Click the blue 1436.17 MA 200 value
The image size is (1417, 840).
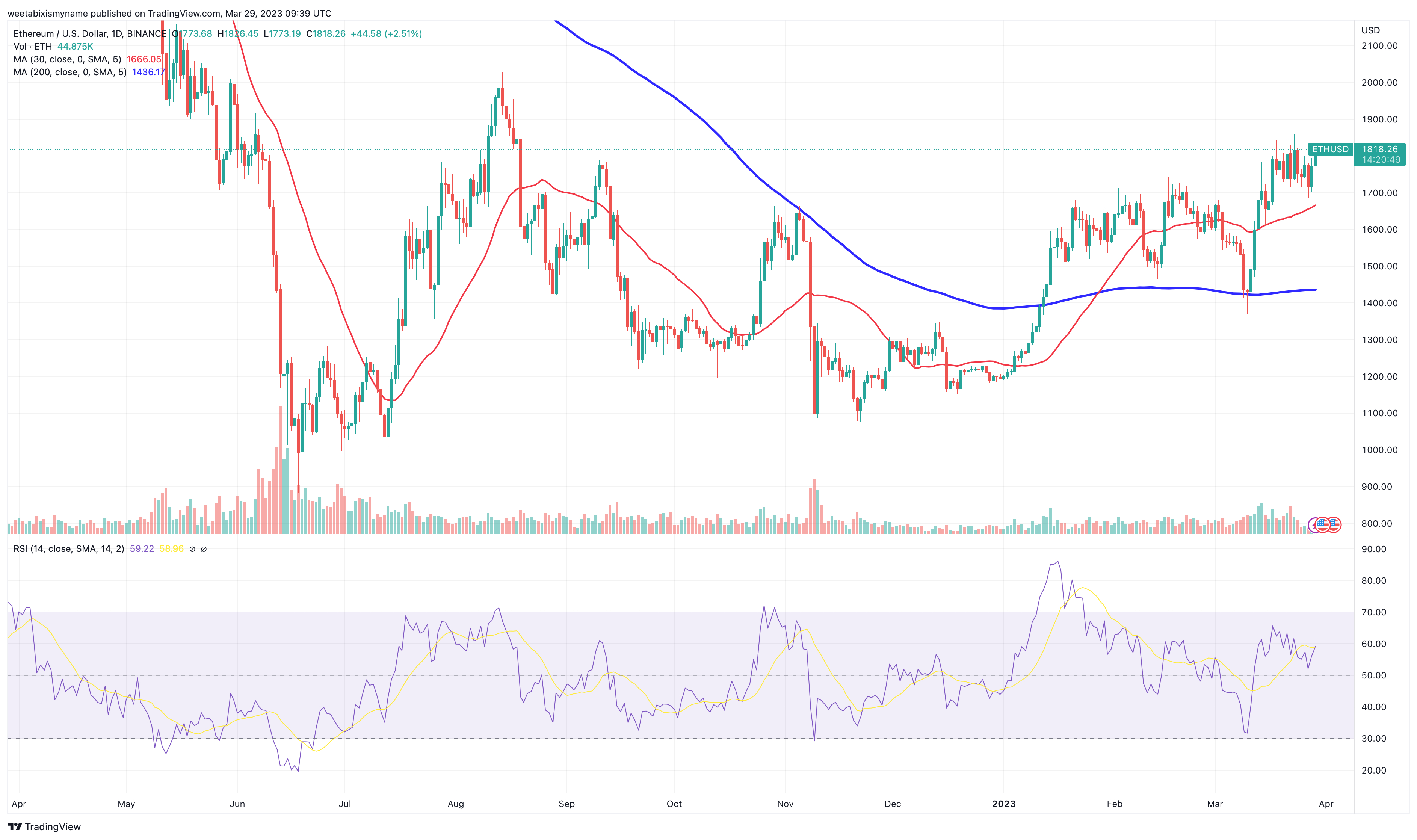coord(149,73)
